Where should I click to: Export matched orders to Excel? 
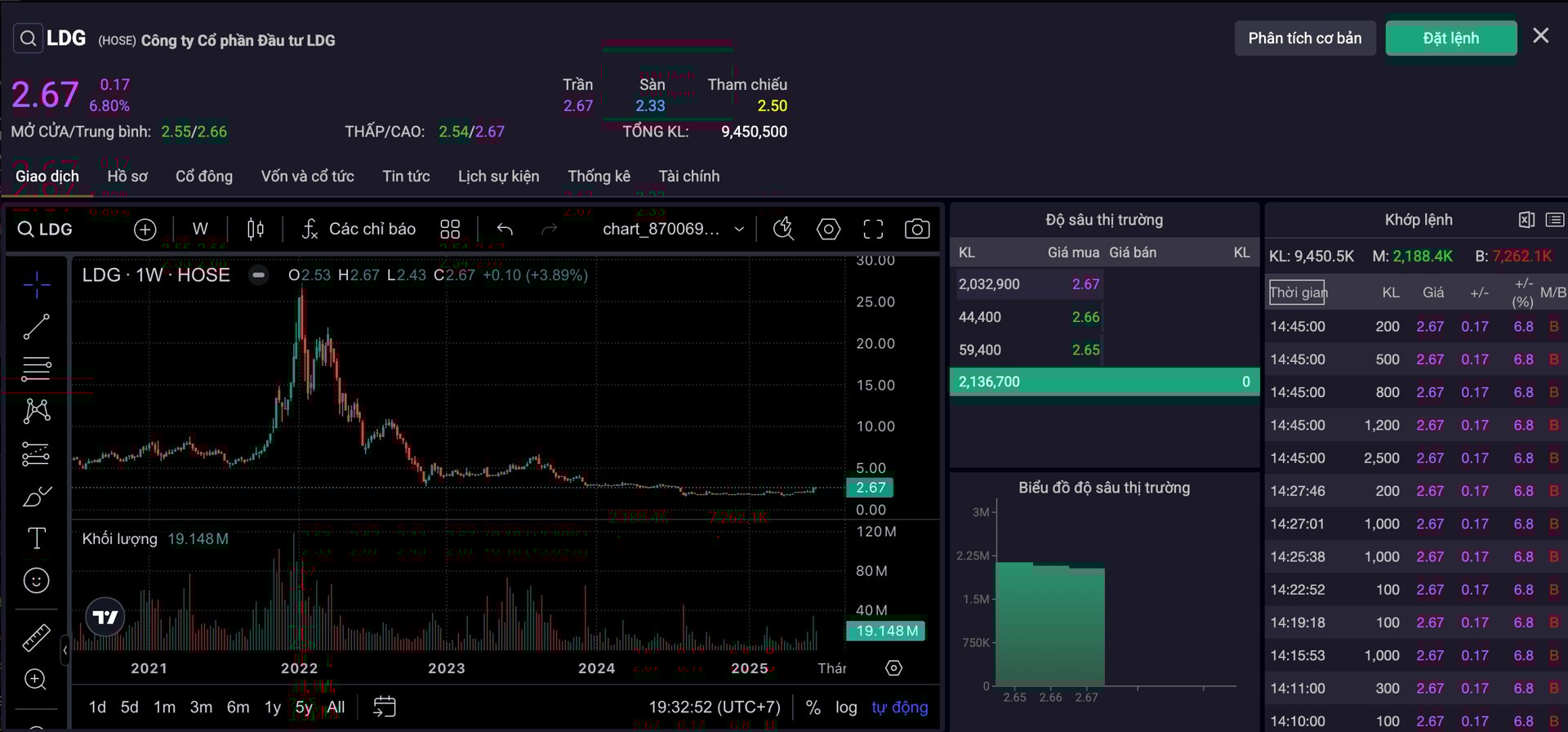pyautogui.click(x=1526, y=220)
